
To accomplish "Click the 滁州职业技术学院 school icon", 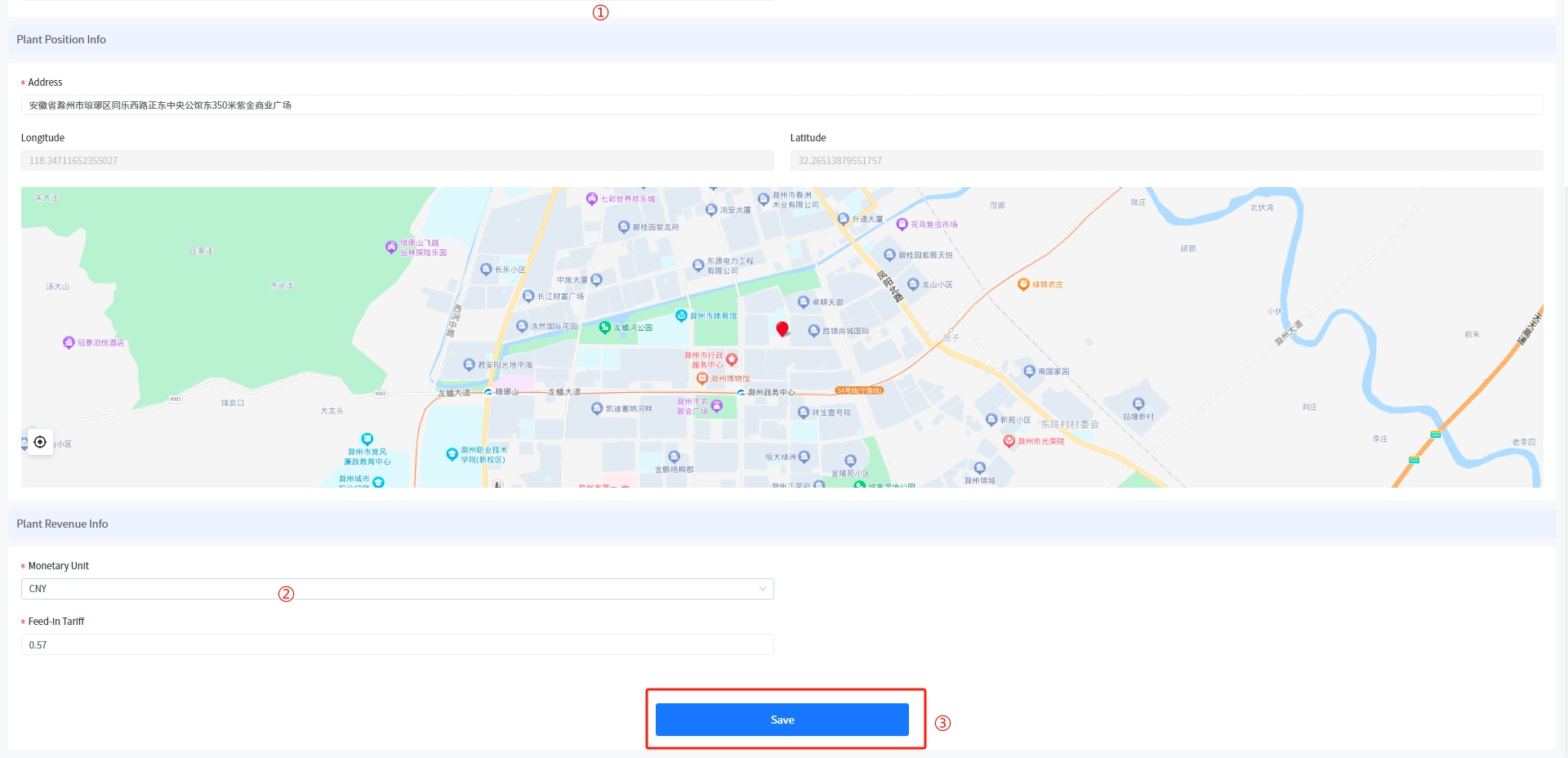I will pyautogui.click(x=452, y=454).
